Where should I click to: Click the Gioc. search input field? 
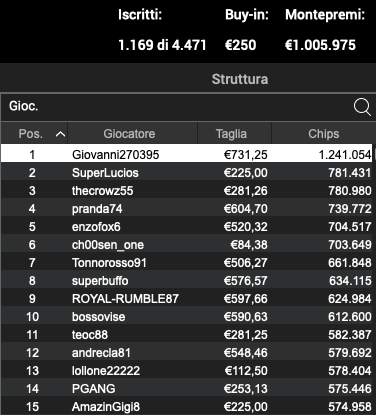coord(177,107)
